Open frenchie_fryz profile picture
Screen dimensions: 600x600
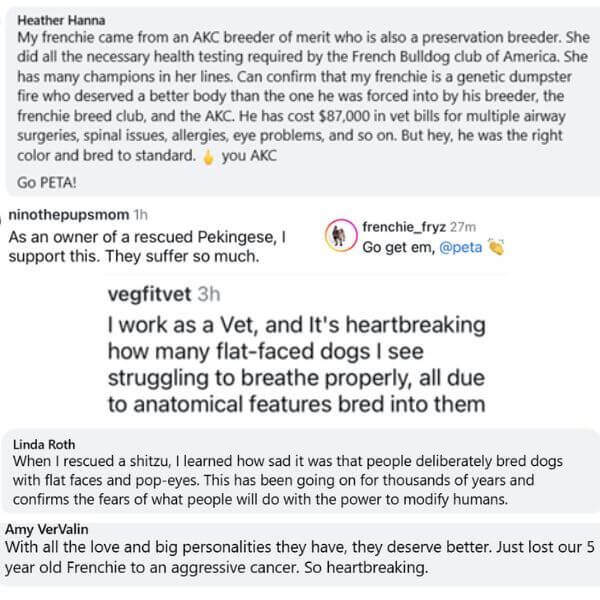pos(341,235)
